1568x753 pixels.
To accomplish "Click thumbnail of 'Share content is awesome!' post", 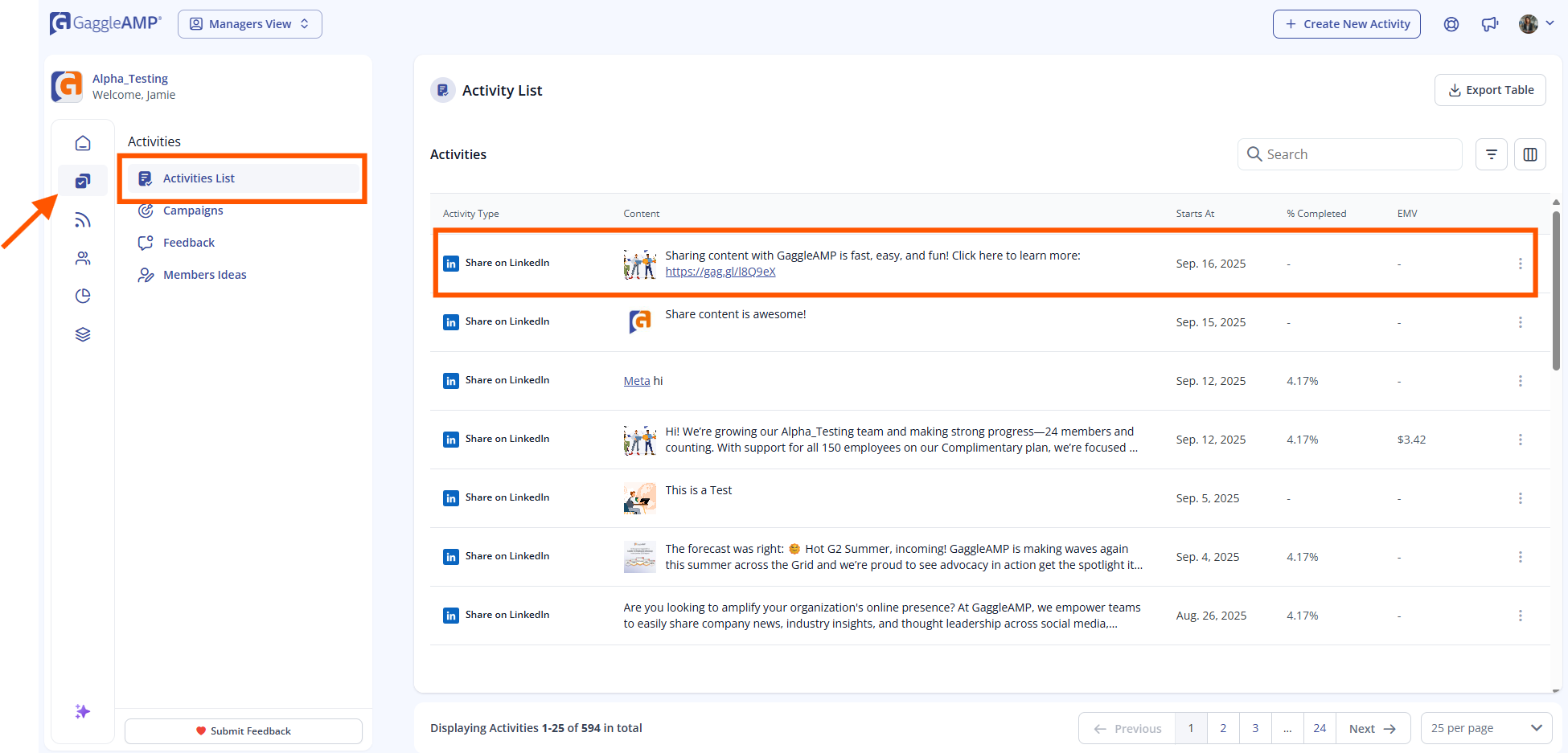I will point(640,322).
